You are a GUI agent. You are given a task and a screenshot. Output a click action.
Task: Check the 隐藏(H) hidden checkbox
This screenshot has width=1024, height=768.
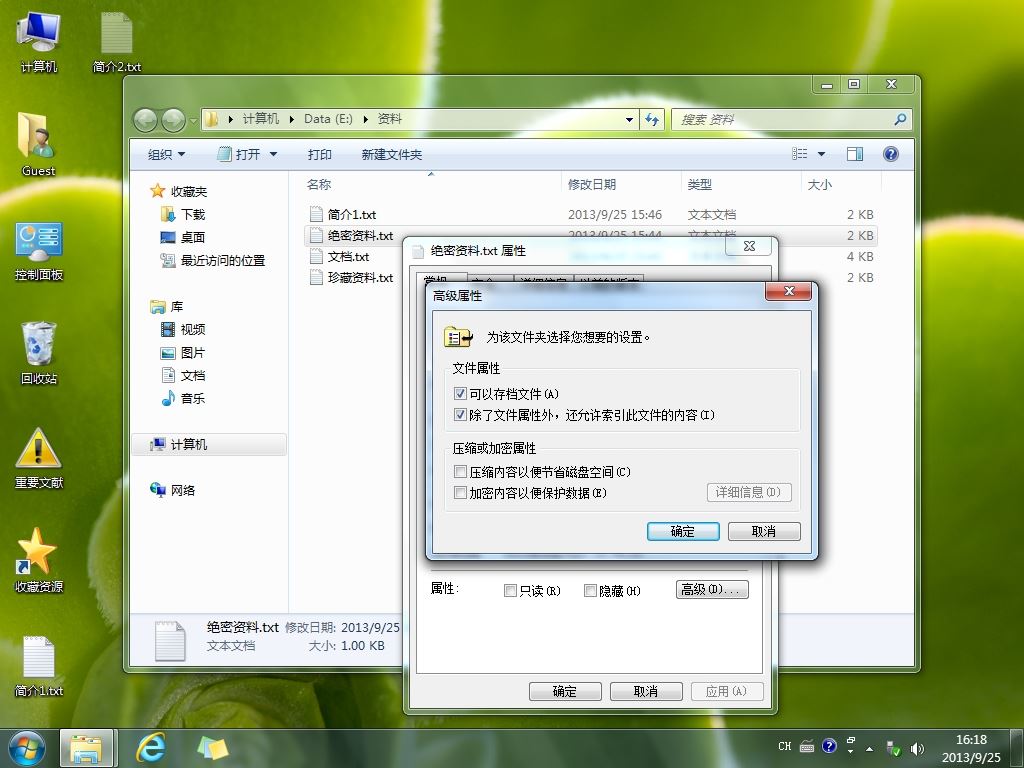pos(590,590)
